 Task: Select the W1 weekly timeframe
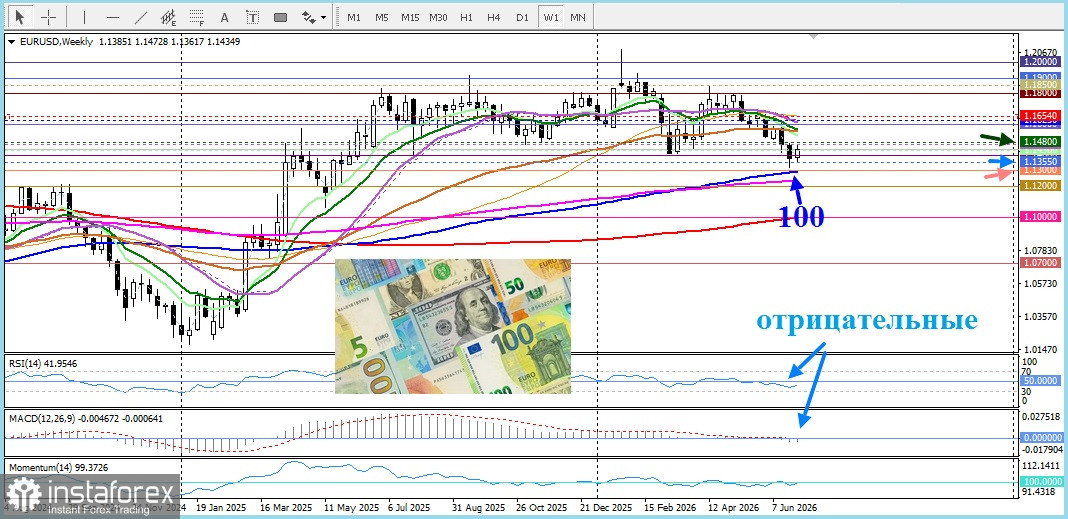pos(550,17)
